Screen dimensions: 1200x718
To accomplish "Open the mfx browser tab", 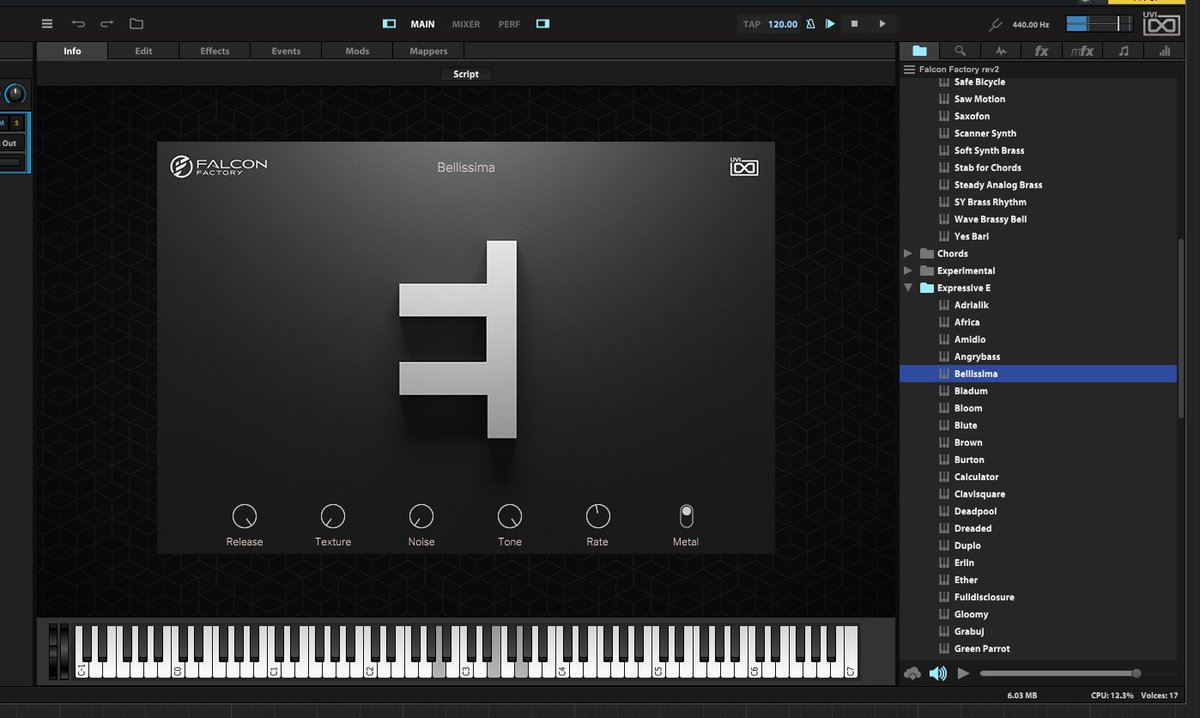I will click(x=1082, y=51).
